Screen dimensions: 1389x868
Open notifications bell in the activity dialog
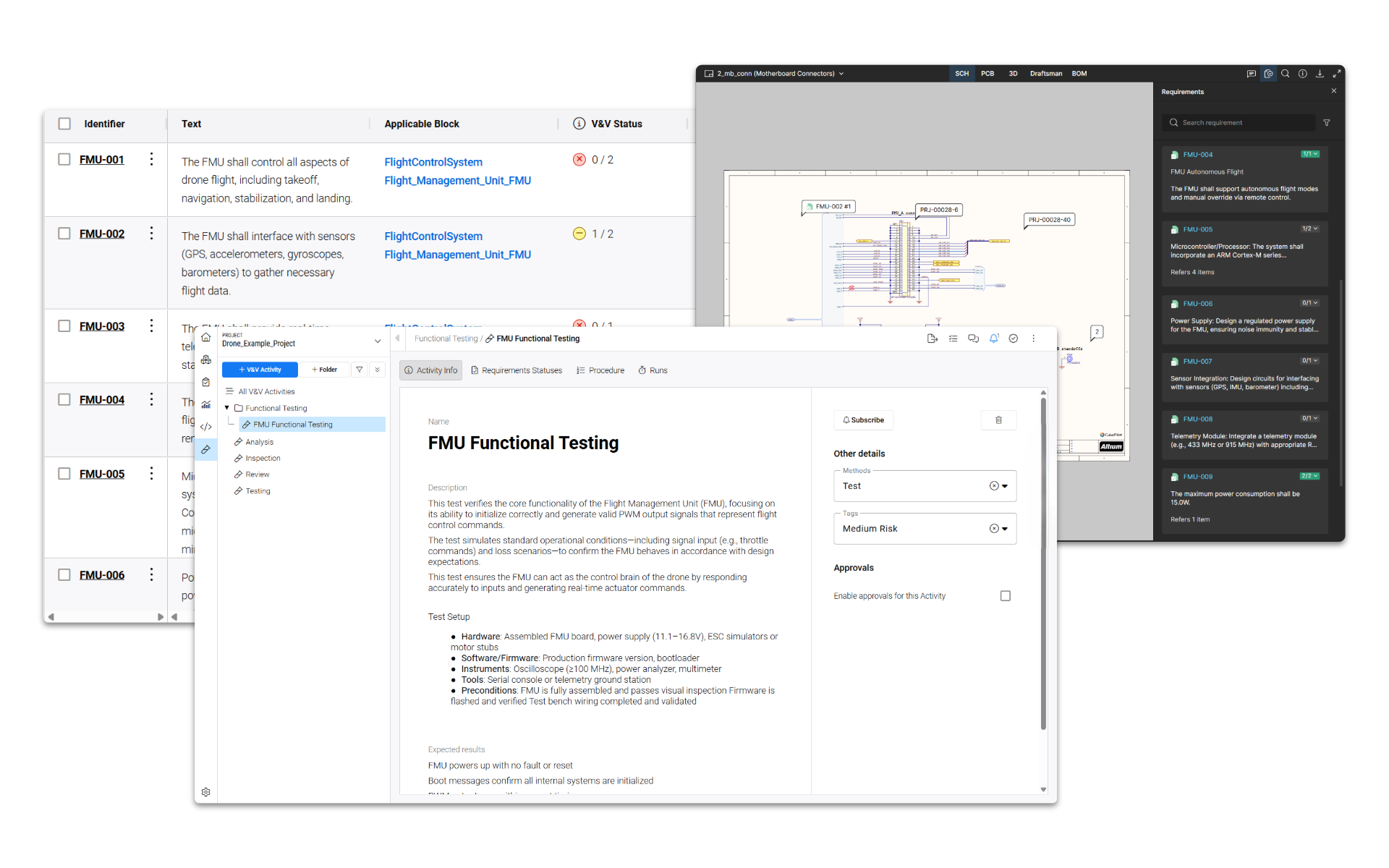(994, 338)
